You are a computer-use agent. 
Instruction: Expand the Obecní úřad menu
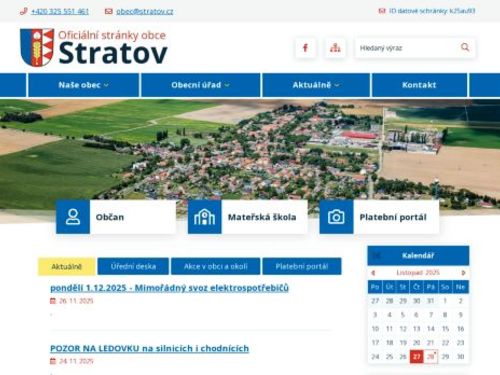point(200,85)
